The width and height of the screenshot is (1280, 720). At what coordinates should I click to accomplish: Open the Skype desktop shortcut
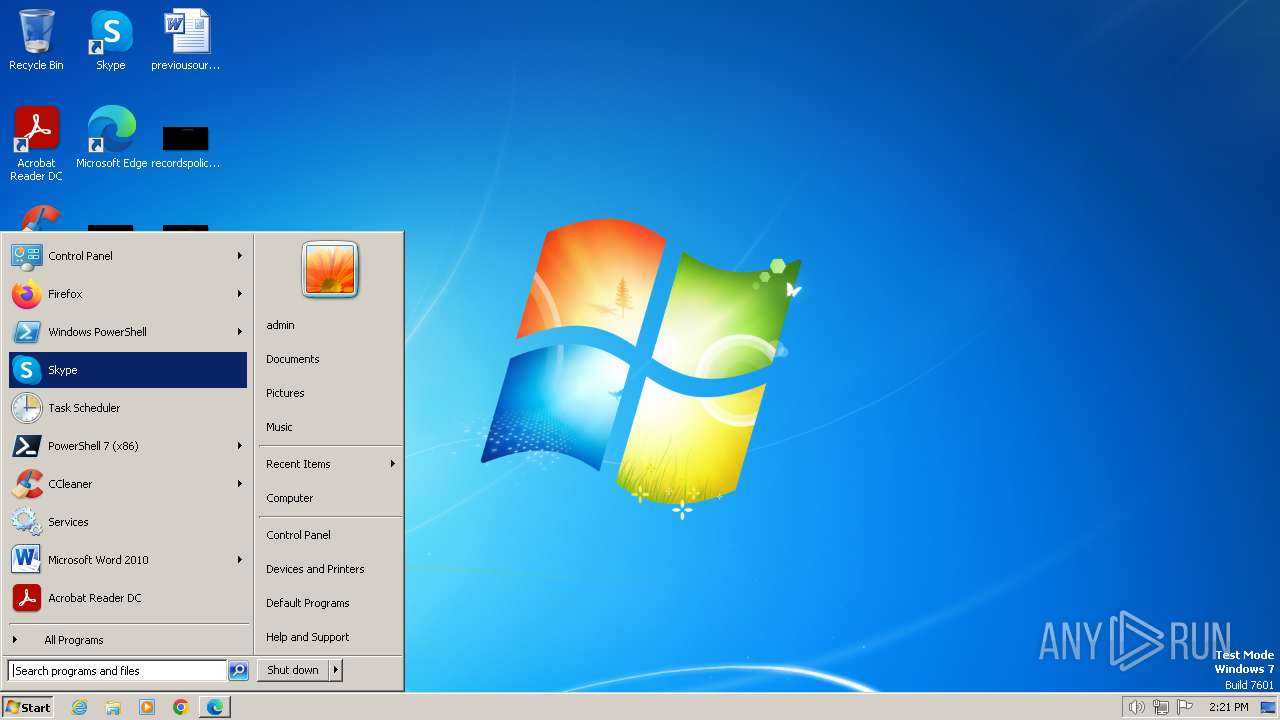(111, 40)
